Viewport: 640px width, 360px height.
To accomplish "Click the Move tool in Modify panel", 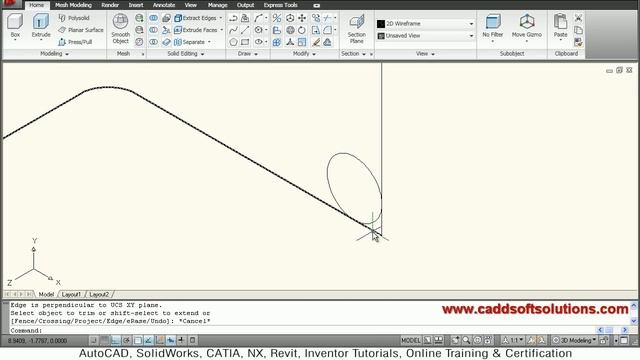I will pyautogui.click(x=302, y=18).
